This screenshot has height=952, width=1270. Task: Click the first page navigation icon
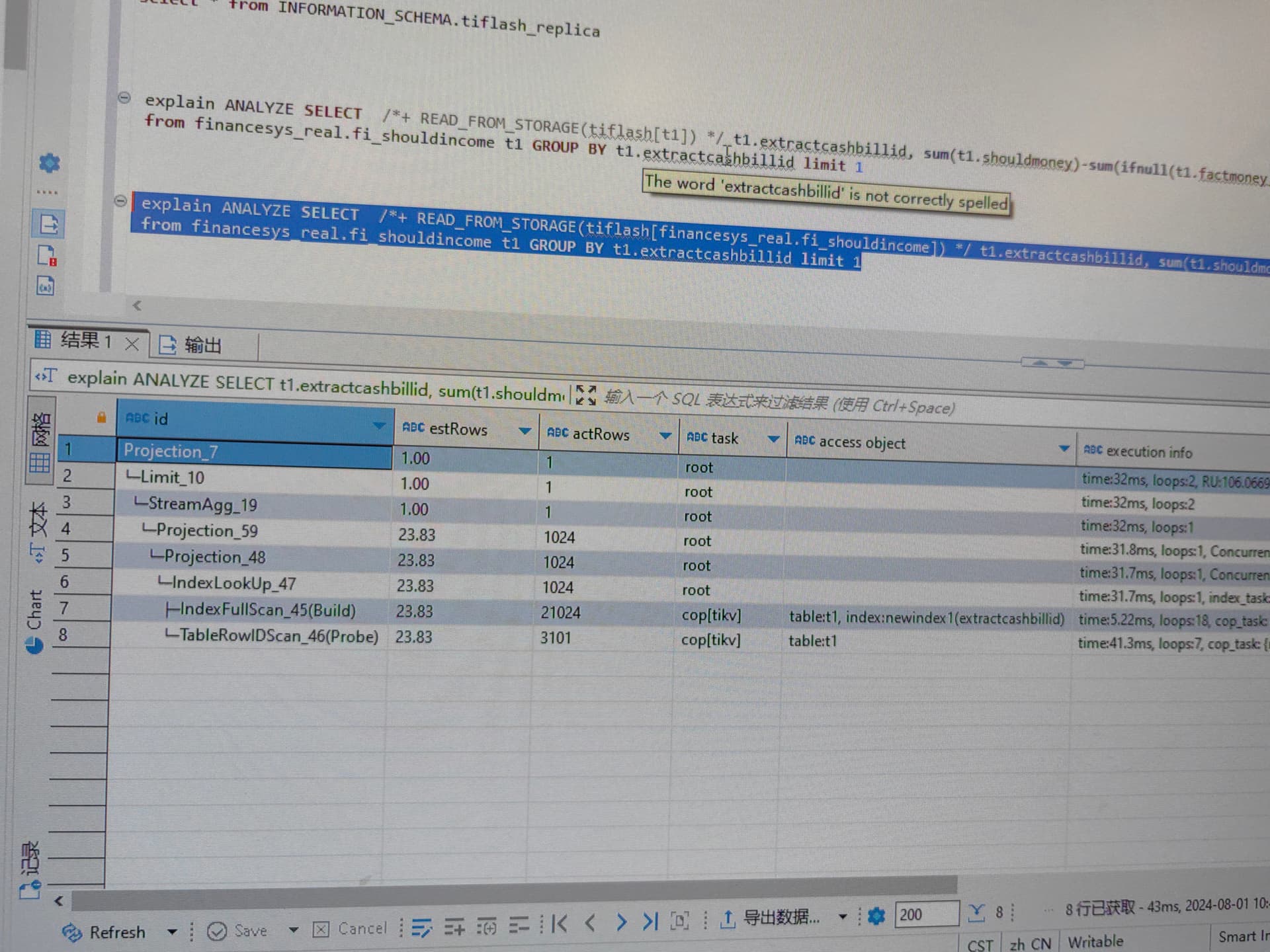[x=560, y=923]
